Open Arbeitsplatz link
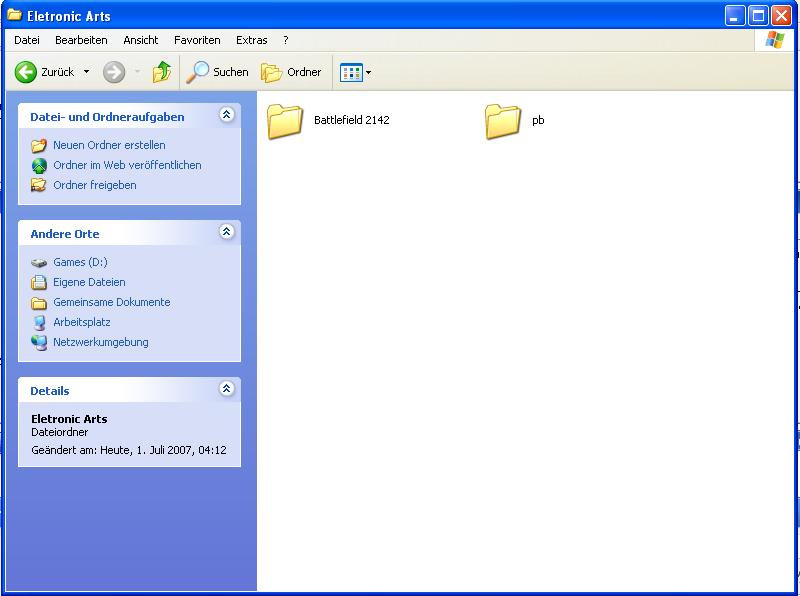 82,322
